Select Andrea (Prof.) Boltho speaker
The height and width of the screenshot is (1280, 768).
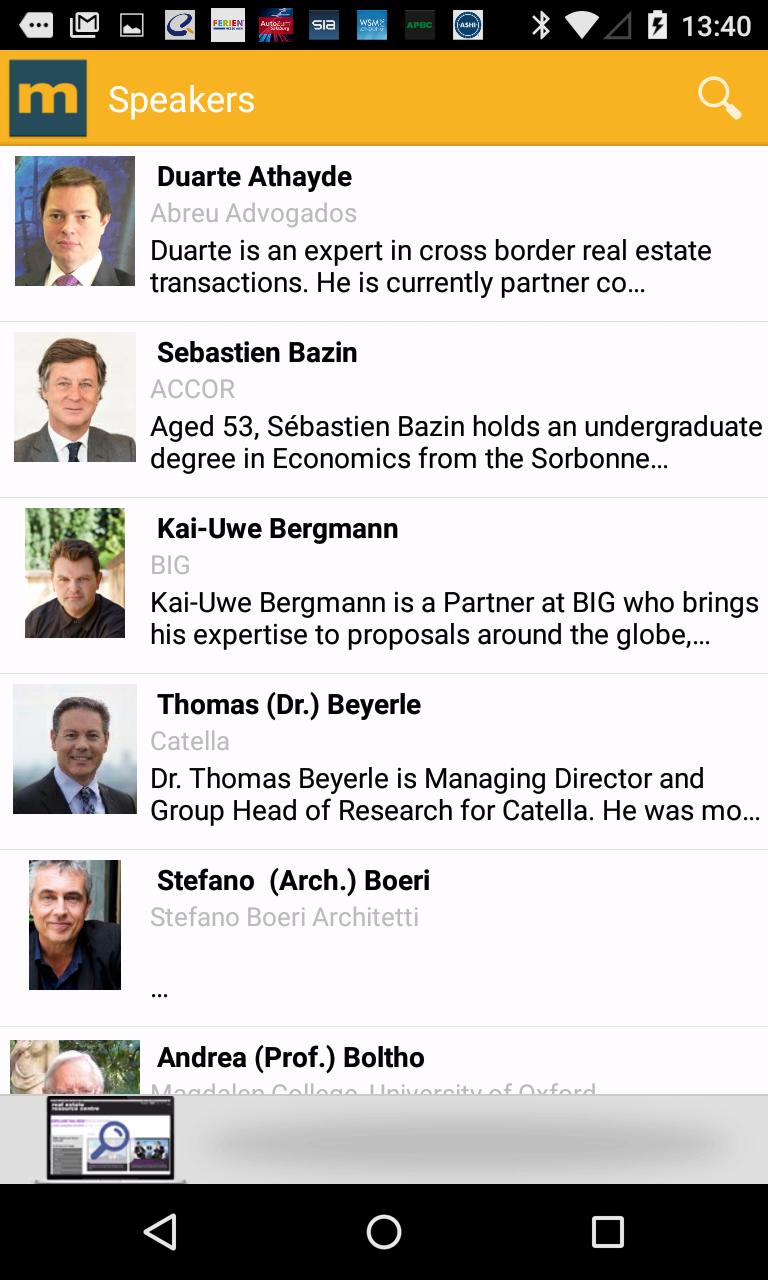(290, 1057)
